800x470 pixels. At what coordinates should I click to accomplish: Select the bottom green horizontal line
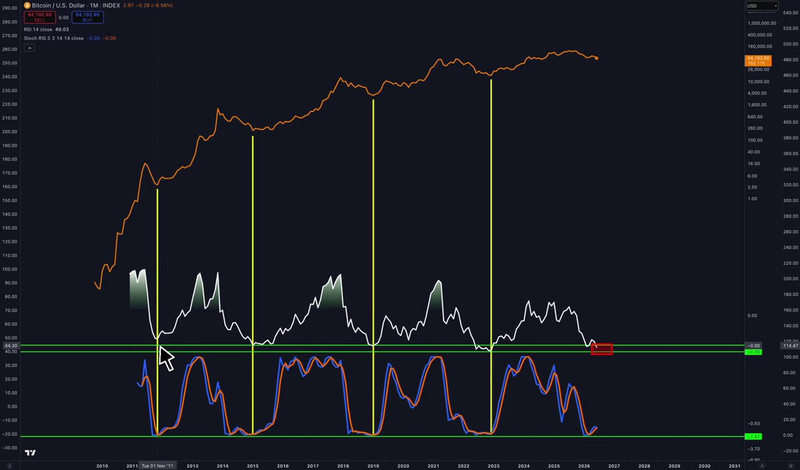382,436
